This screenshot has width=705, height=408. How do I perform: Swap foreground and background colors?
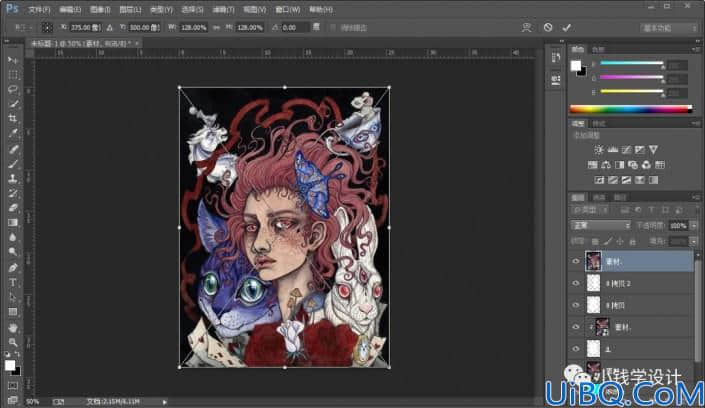pos(17,354)
